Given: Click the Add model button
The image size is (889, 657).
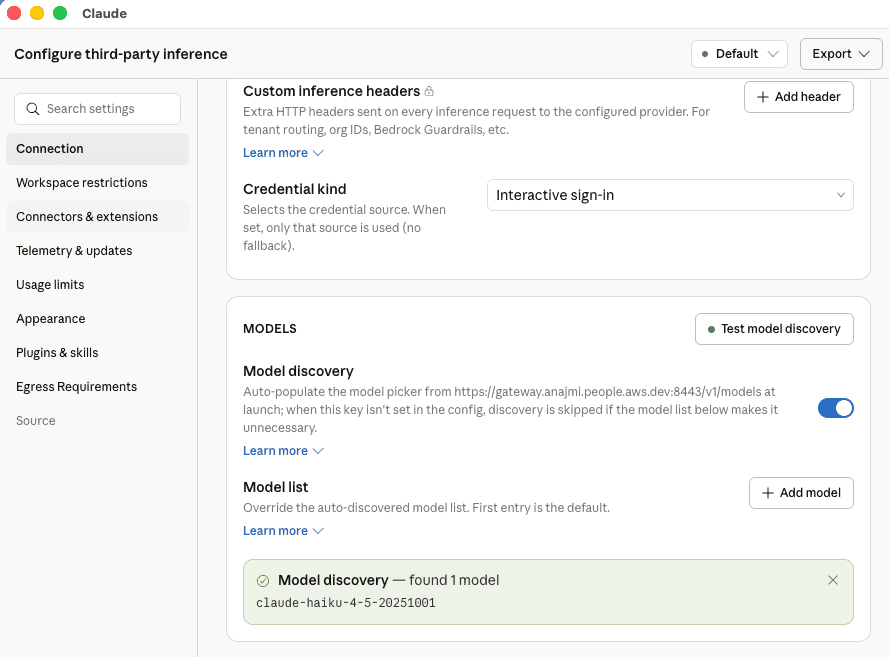Looking at the screenshot, I should 801,493.
